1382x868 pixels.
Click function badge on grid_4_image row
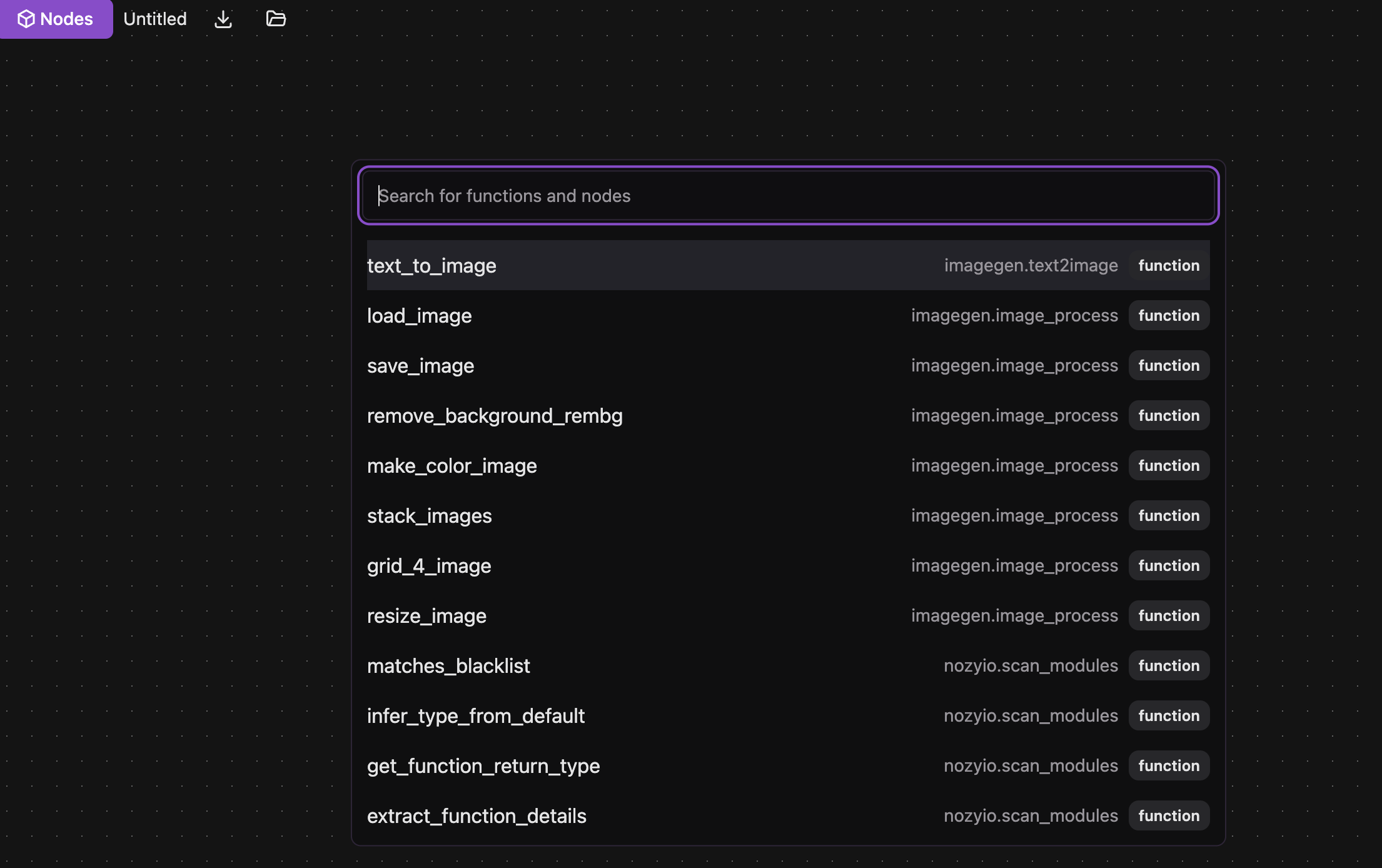1169,565
